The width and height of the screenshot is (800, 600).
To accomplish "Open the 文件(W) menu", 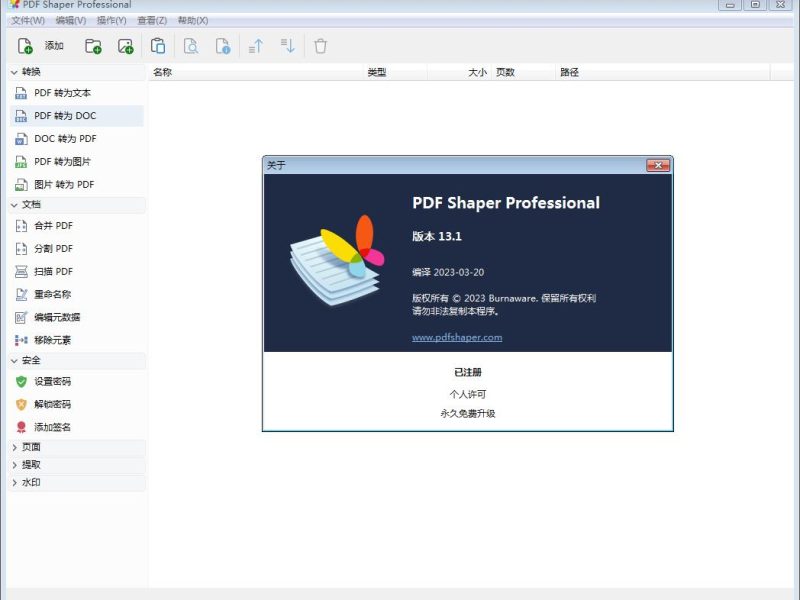I will click(x=28, y=20).
